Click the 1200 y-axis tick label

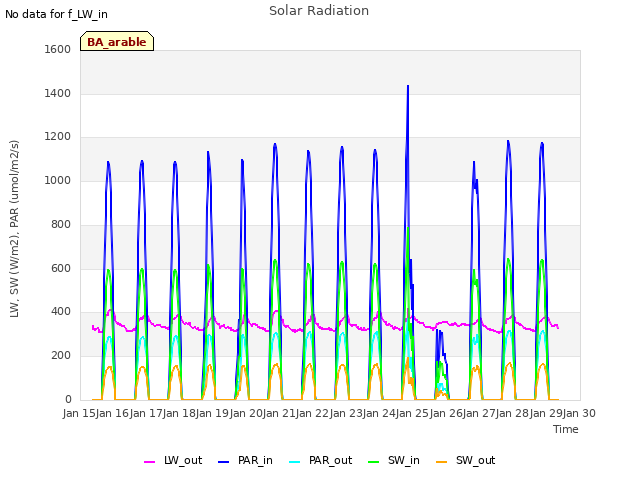coord(58,137)
